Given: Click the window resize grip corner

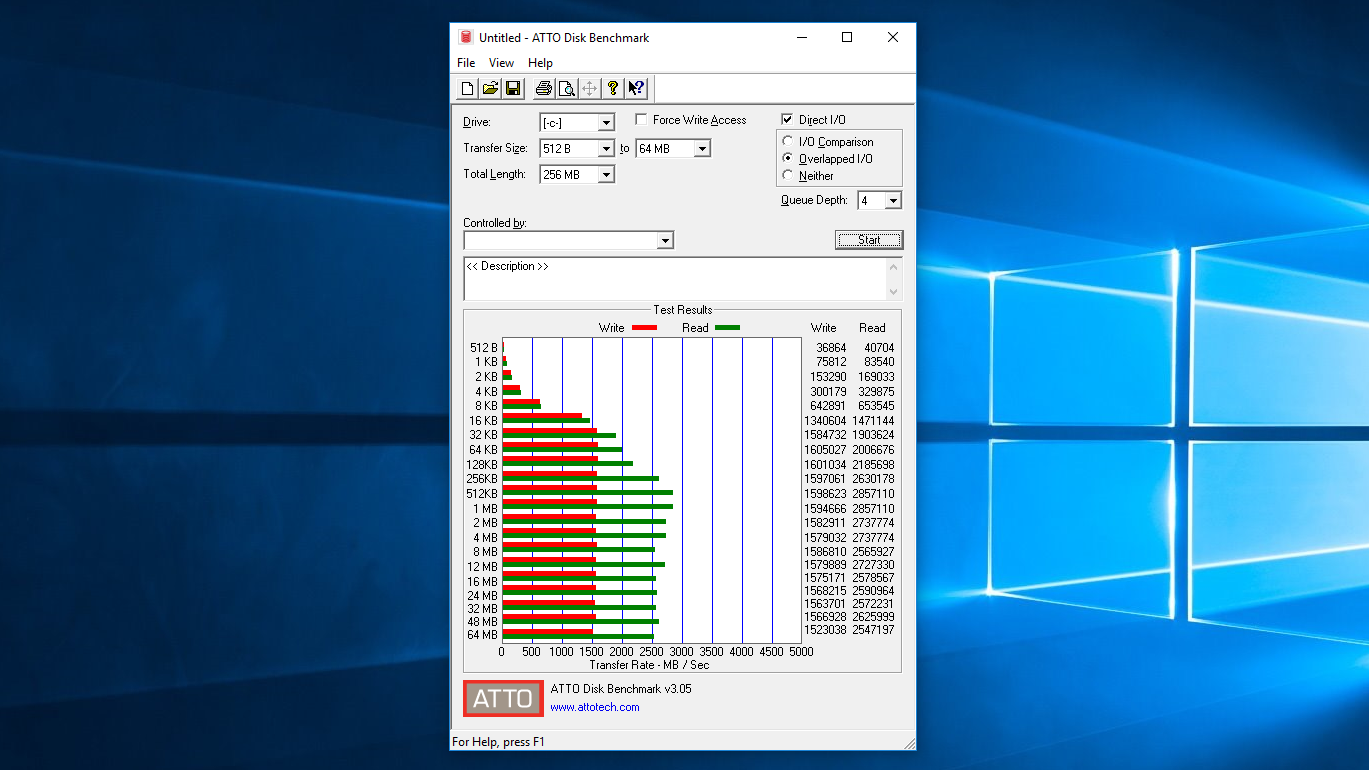Looking at the screenshot, I should point(909,743).
